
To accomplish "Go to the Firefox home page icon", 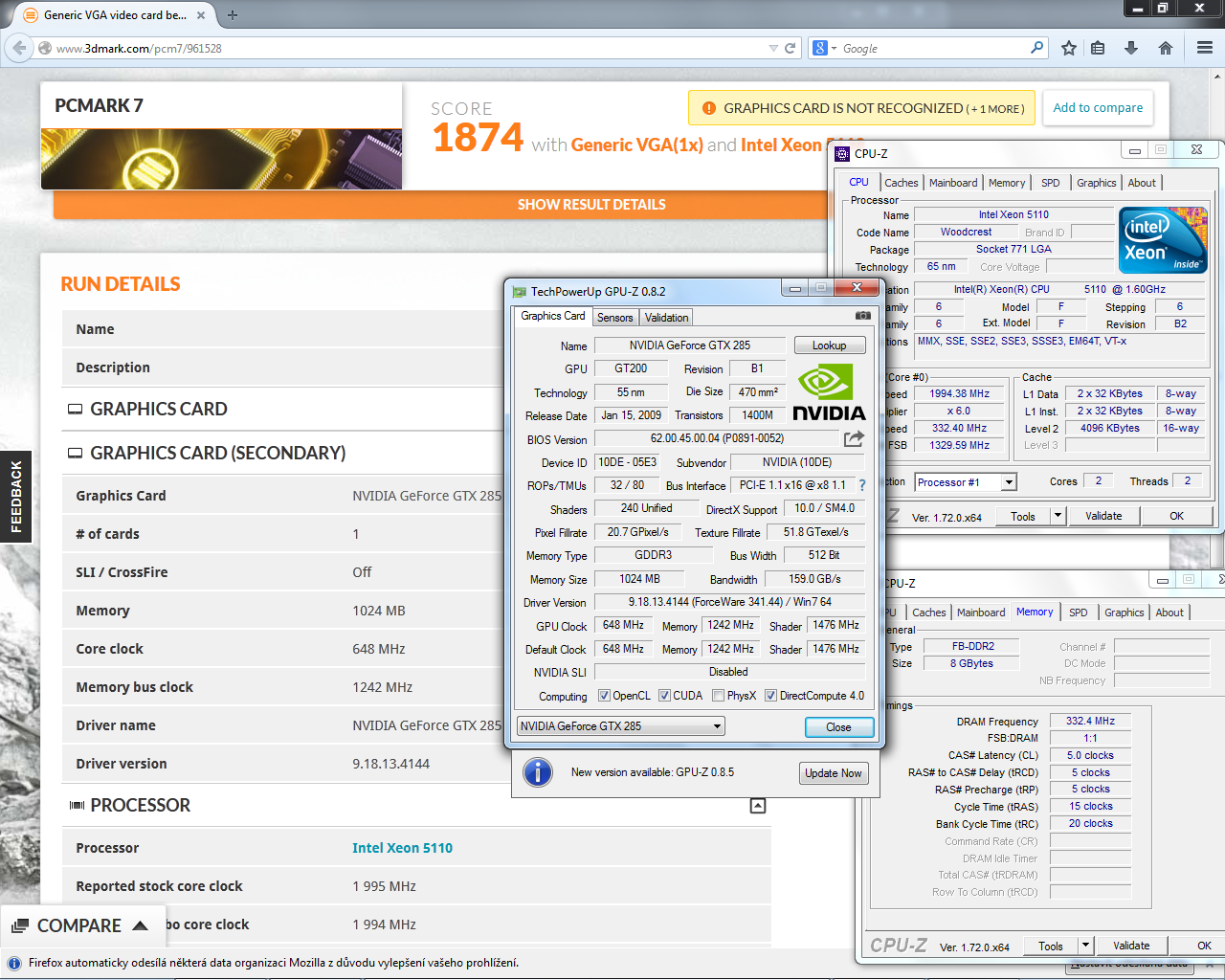I will click(x=1166, y=48).
